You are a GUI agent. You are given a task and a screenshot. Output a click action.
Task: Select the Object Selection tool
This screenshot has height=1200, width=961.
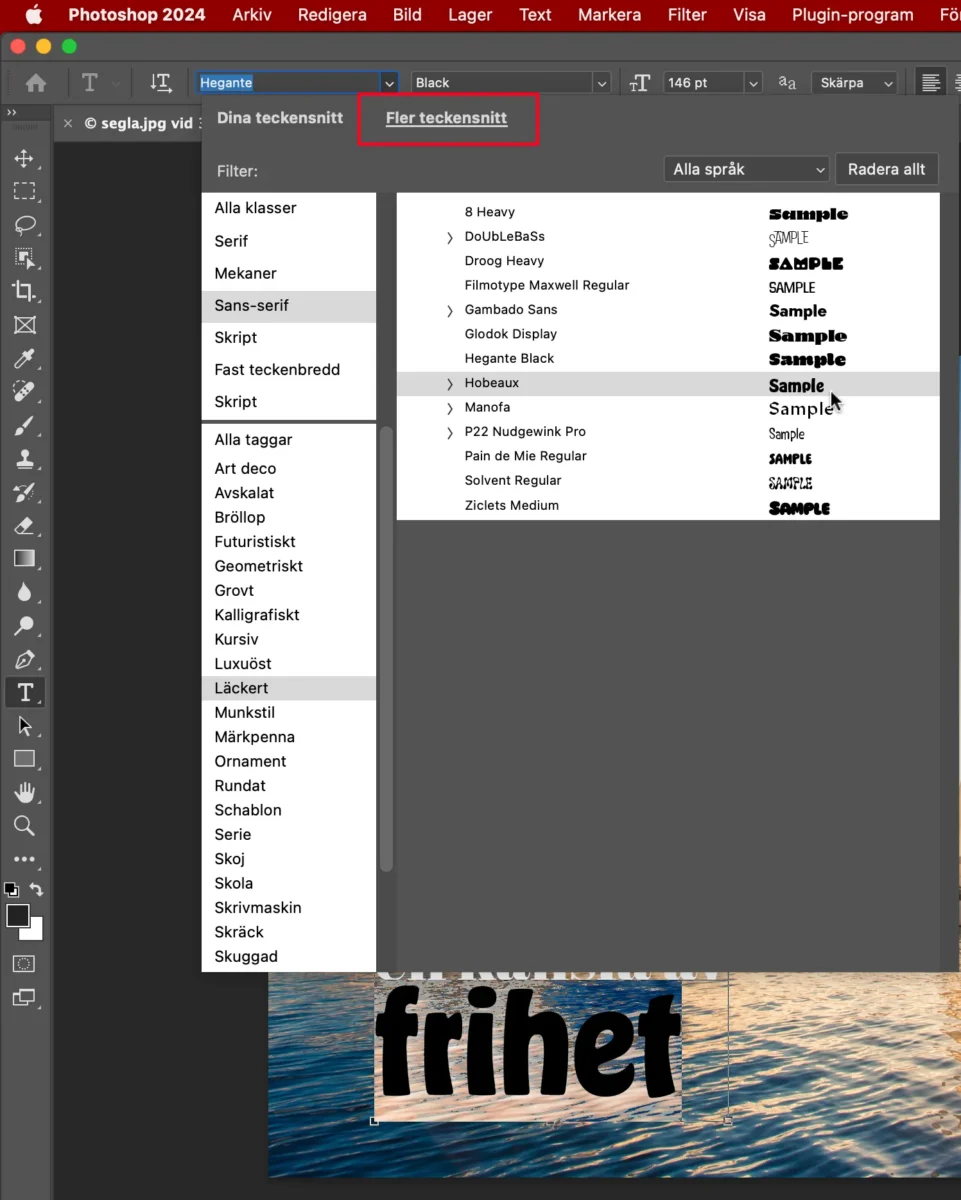coord(24,258)
